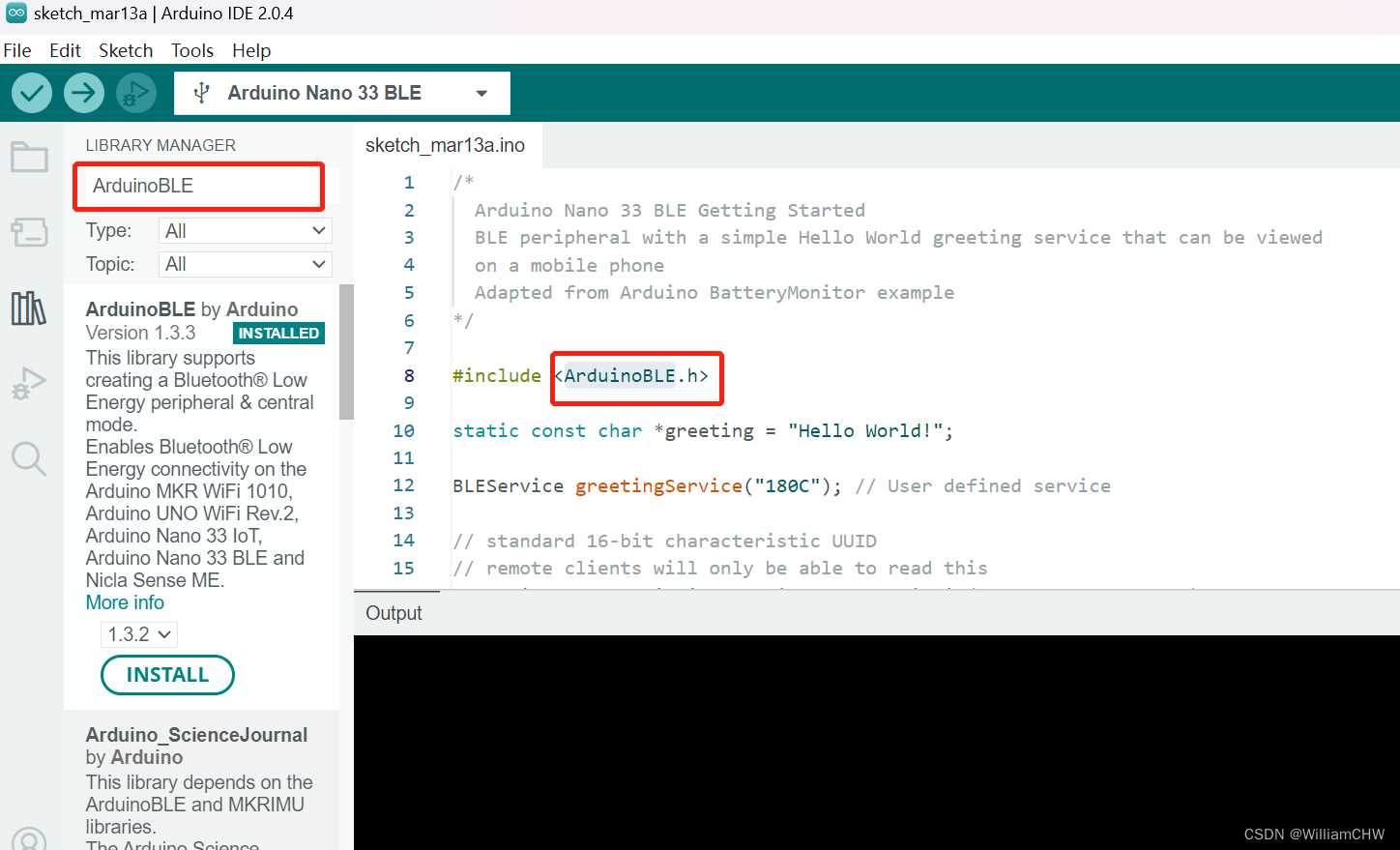Click the 'Version 1.3.3' text
1400x850 pixels.
click(140, 333)
